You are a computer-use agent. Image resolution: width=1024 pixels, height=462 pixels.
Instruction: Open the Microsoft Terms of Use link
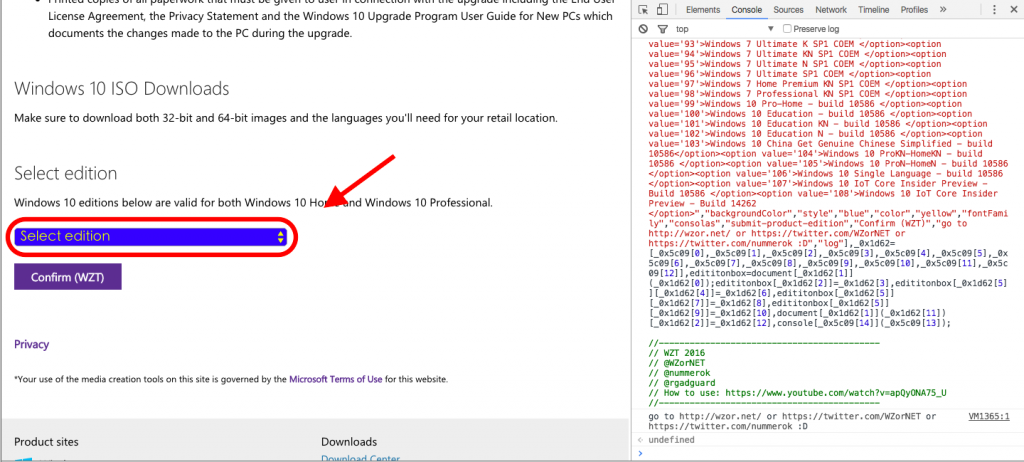tap(336, 378)
